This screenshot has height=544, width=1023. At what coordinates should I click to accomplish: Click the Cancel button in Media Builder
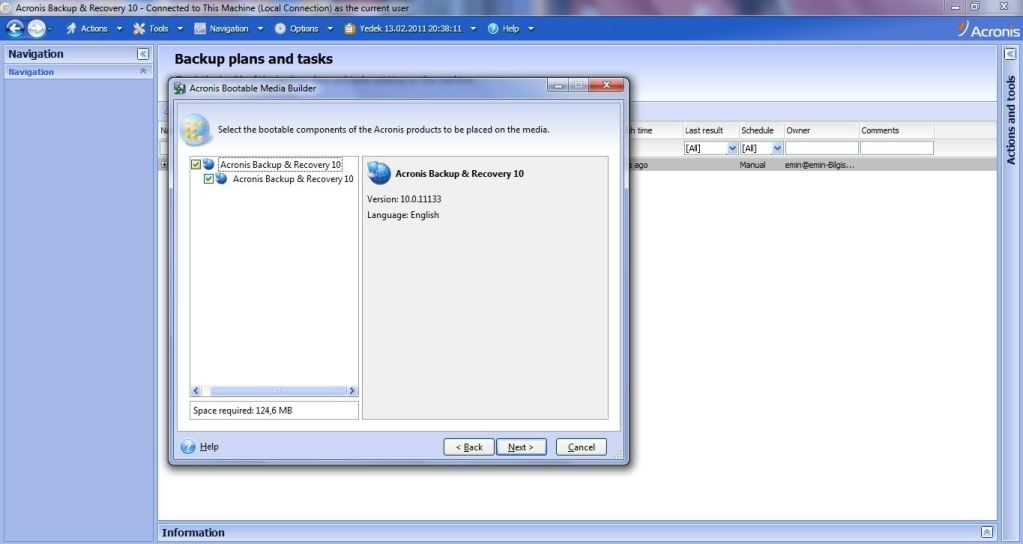581,447
